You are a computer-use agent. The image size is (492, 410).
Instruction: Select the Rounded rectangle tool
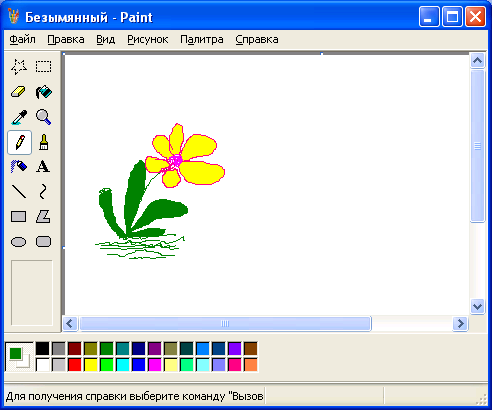(44, 242)
